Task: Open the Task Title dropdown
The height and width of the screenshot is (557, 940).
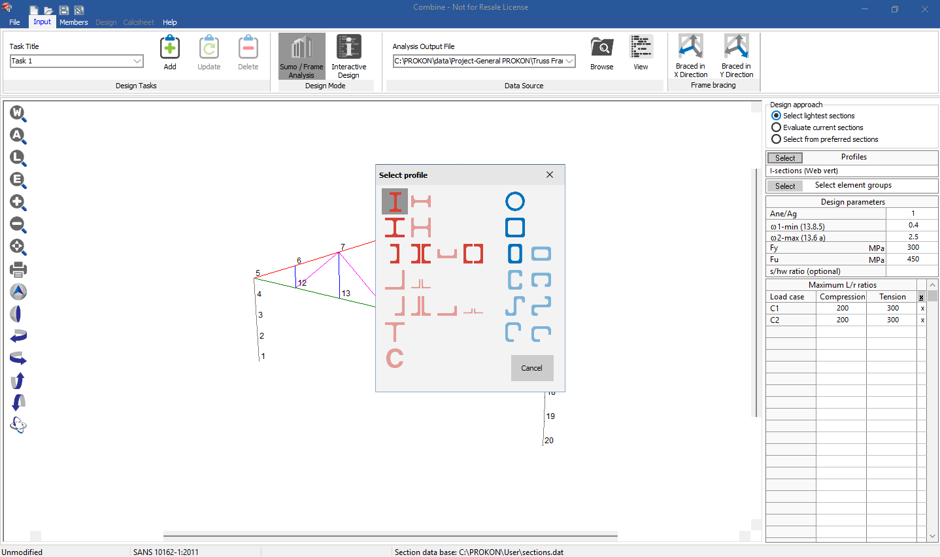Action: [x=137, y=61]
